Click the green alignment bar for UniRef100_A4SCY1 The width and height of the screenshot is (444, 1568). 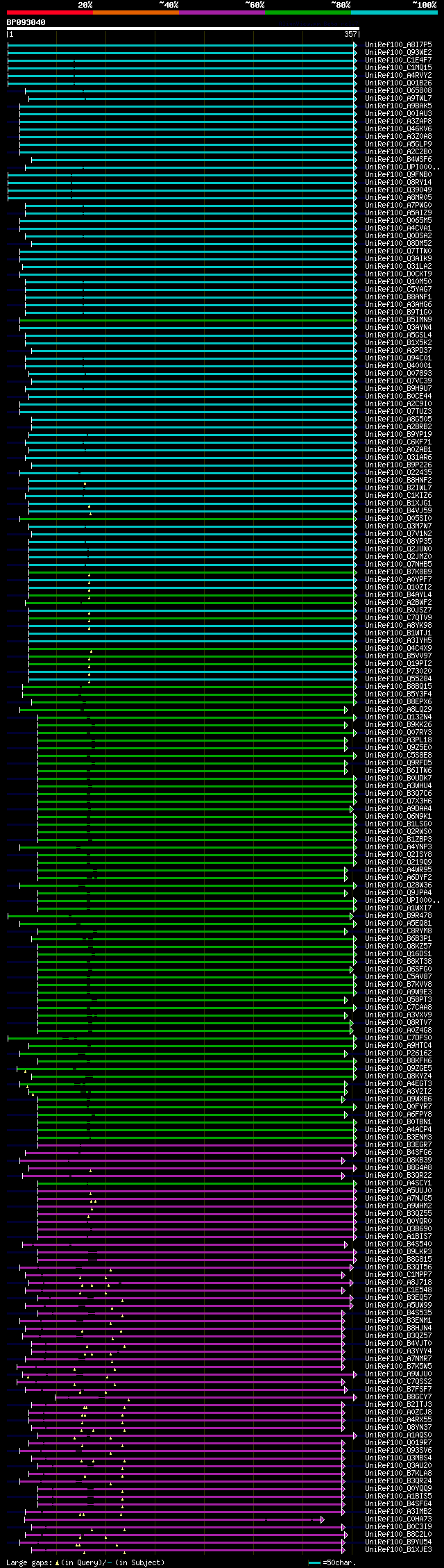tap(197, 1183)
